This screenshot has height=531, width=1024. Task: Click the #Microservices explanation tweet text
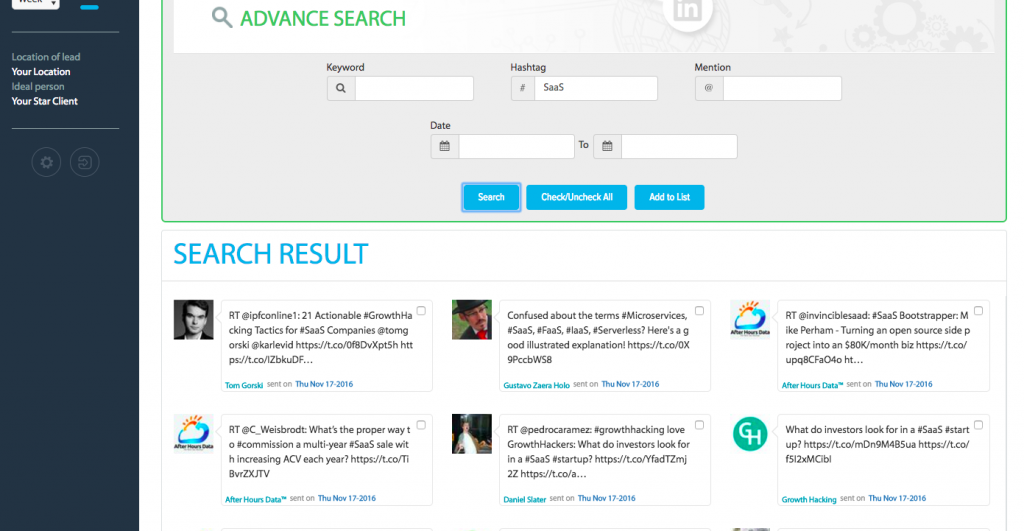[598, 338]
